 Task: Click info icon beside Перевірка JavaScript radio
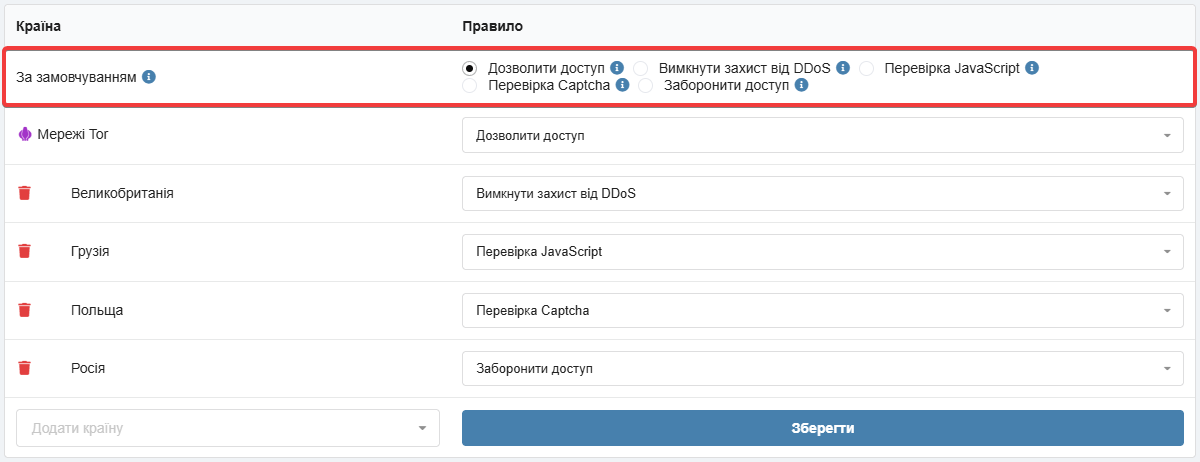pos(1032,68)
